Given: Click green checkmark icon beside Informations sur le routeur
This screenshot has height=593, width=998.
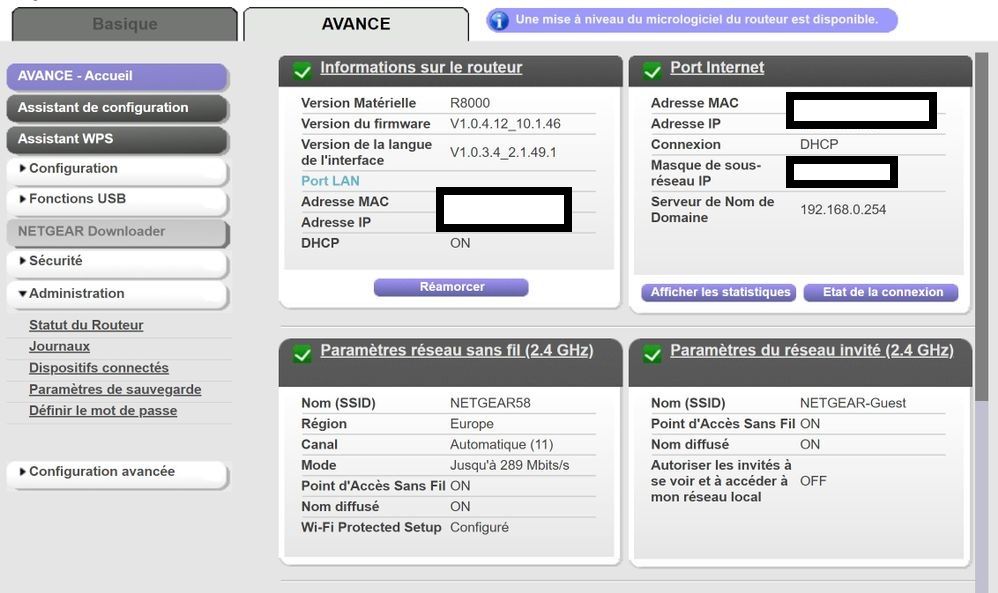Looking at the screenshot, I should (302, 71).
